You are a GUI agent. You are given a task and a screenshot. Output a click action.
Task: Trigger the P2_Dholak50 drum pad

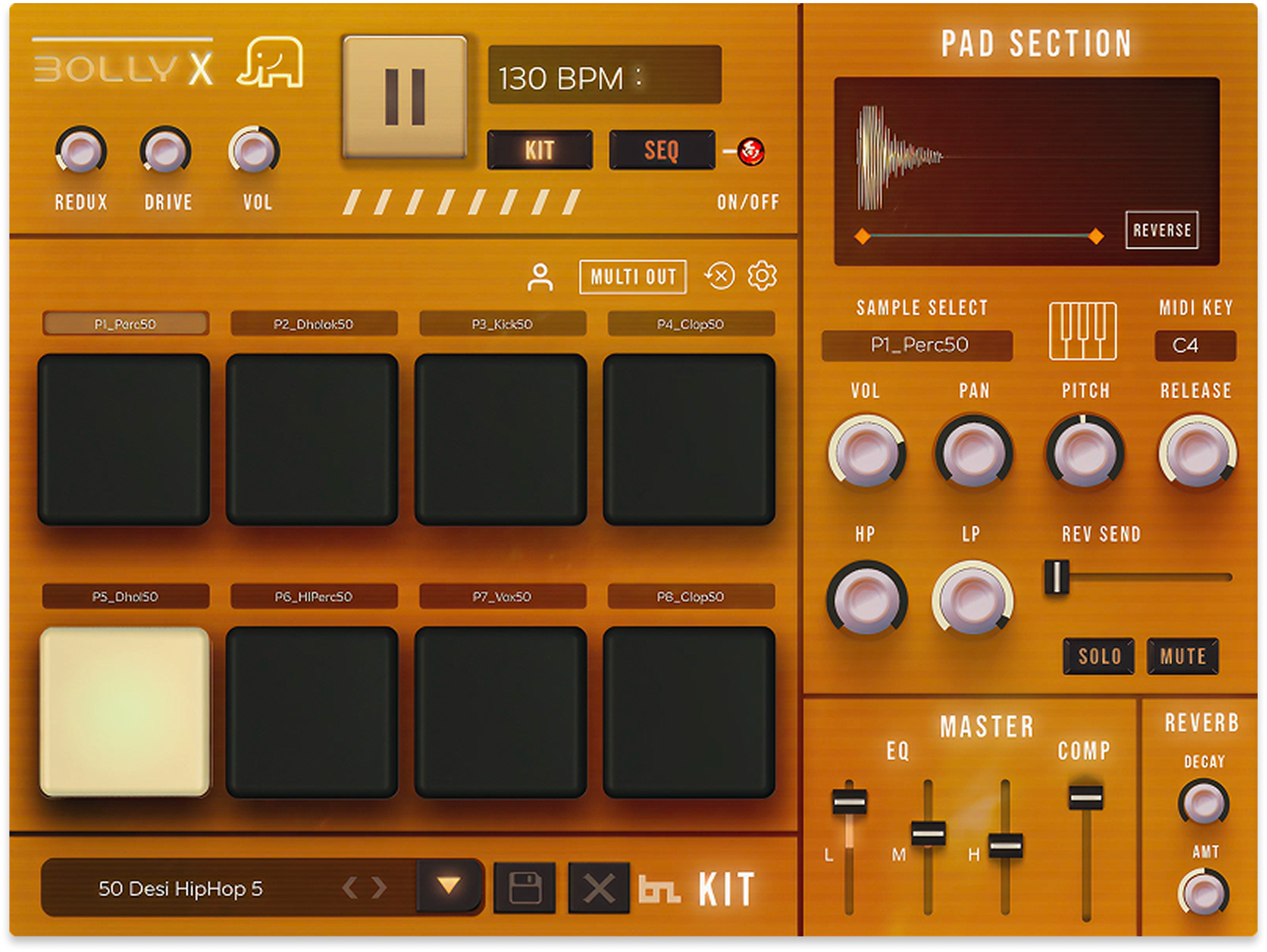(312, 439)
